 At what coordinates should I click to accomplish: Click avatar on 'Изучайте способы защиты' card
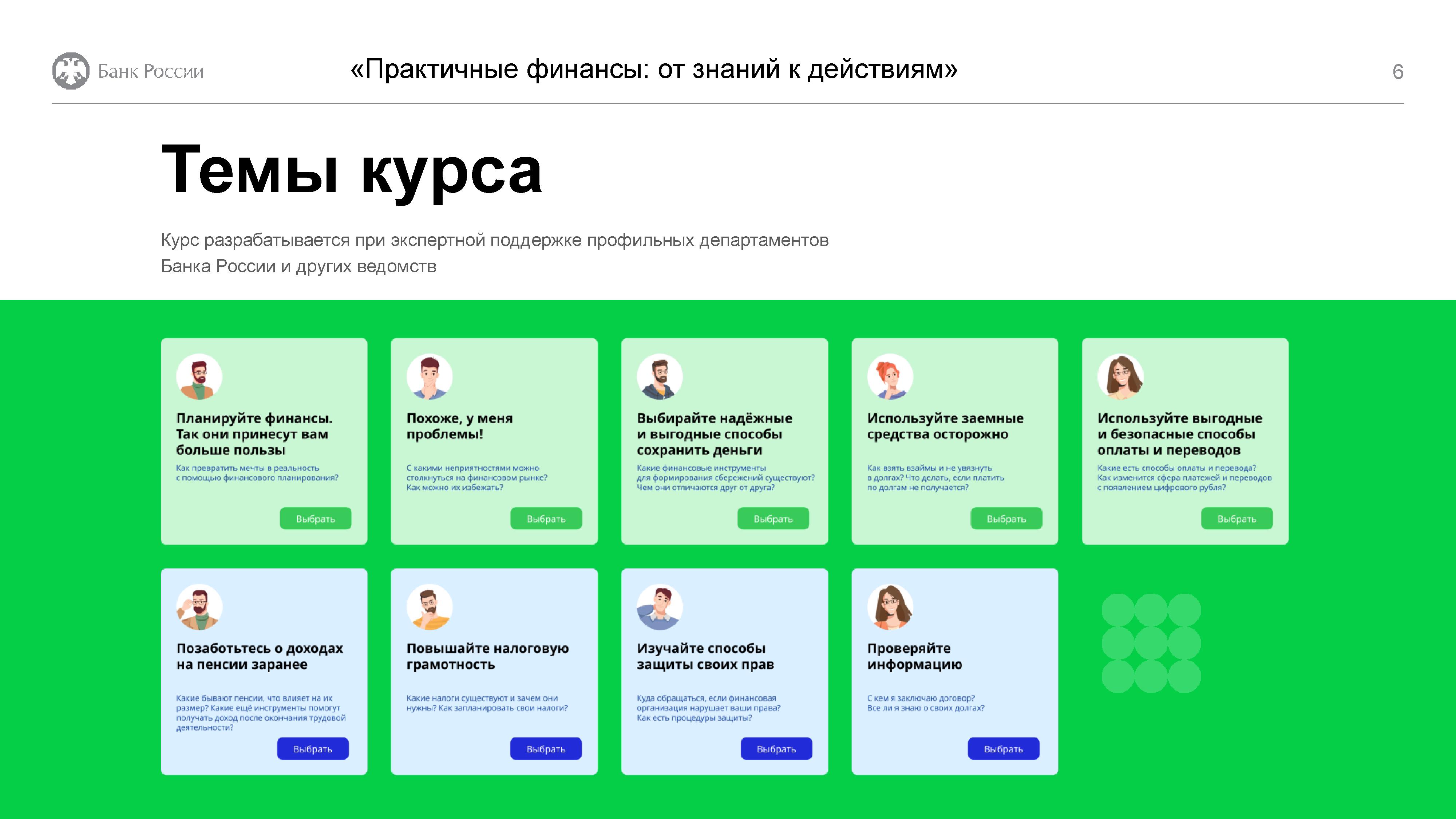point(660,607)
